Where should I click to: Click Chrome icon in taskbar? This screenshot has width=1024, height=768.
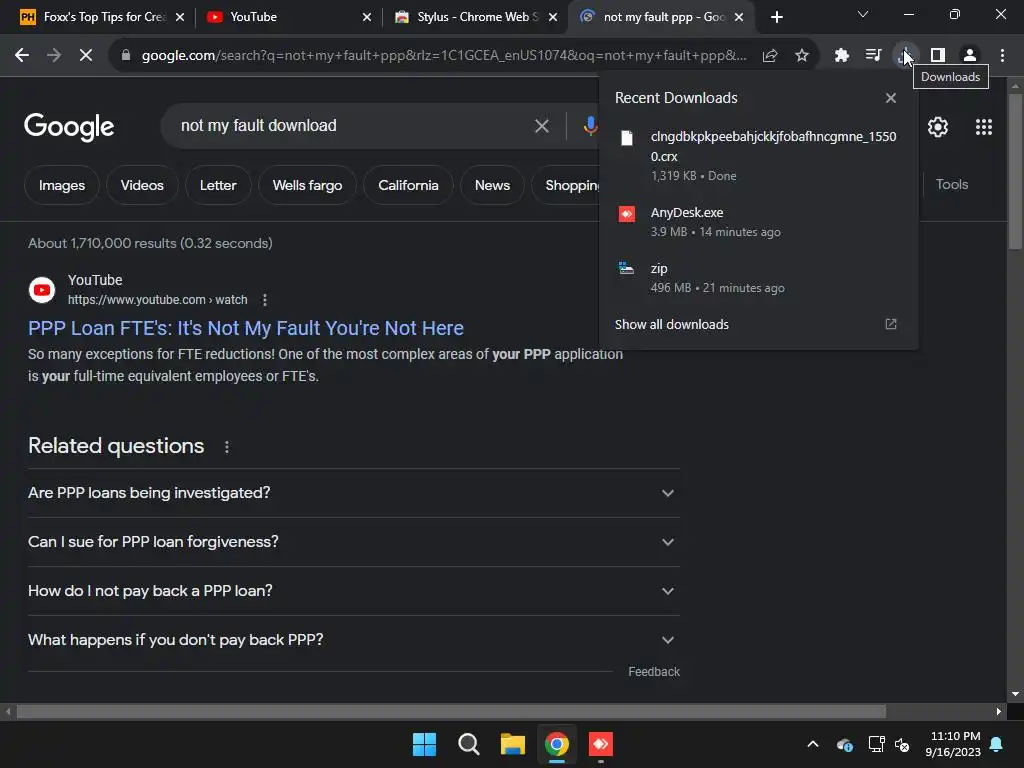557,744
